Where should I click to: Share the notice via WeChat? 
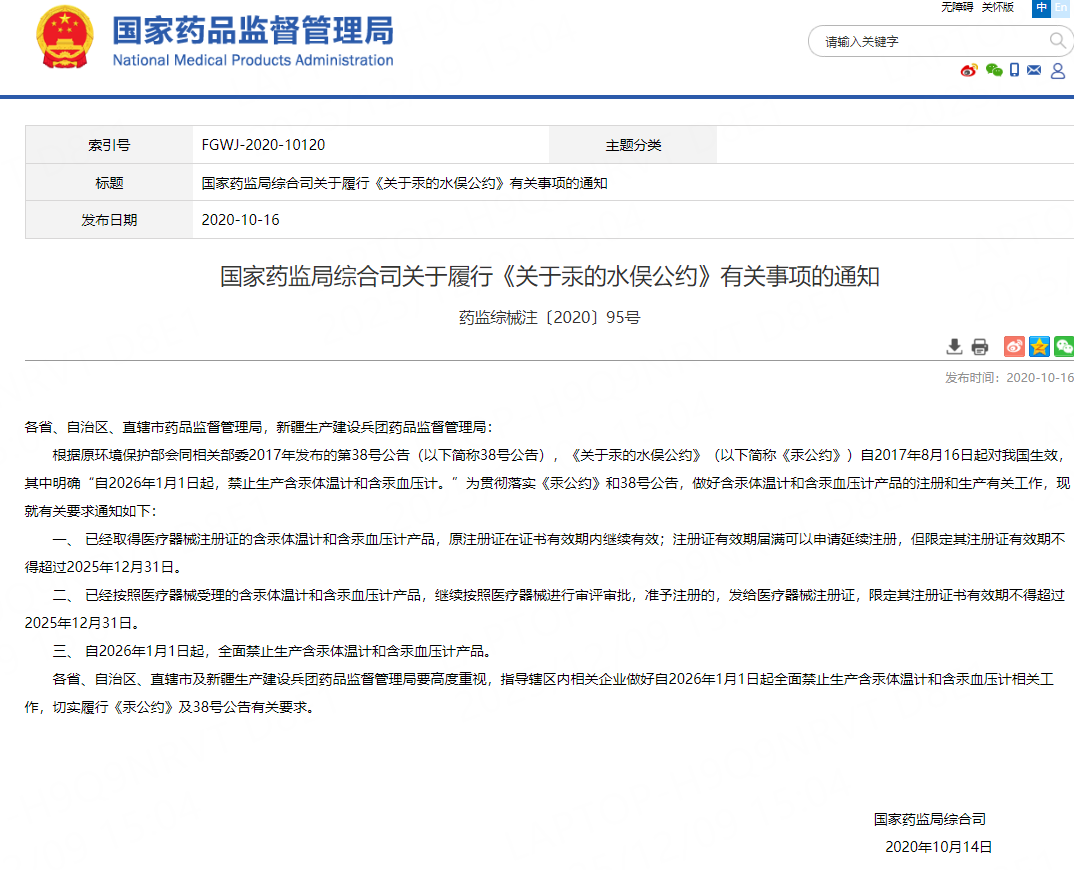tap(1064, 347)
